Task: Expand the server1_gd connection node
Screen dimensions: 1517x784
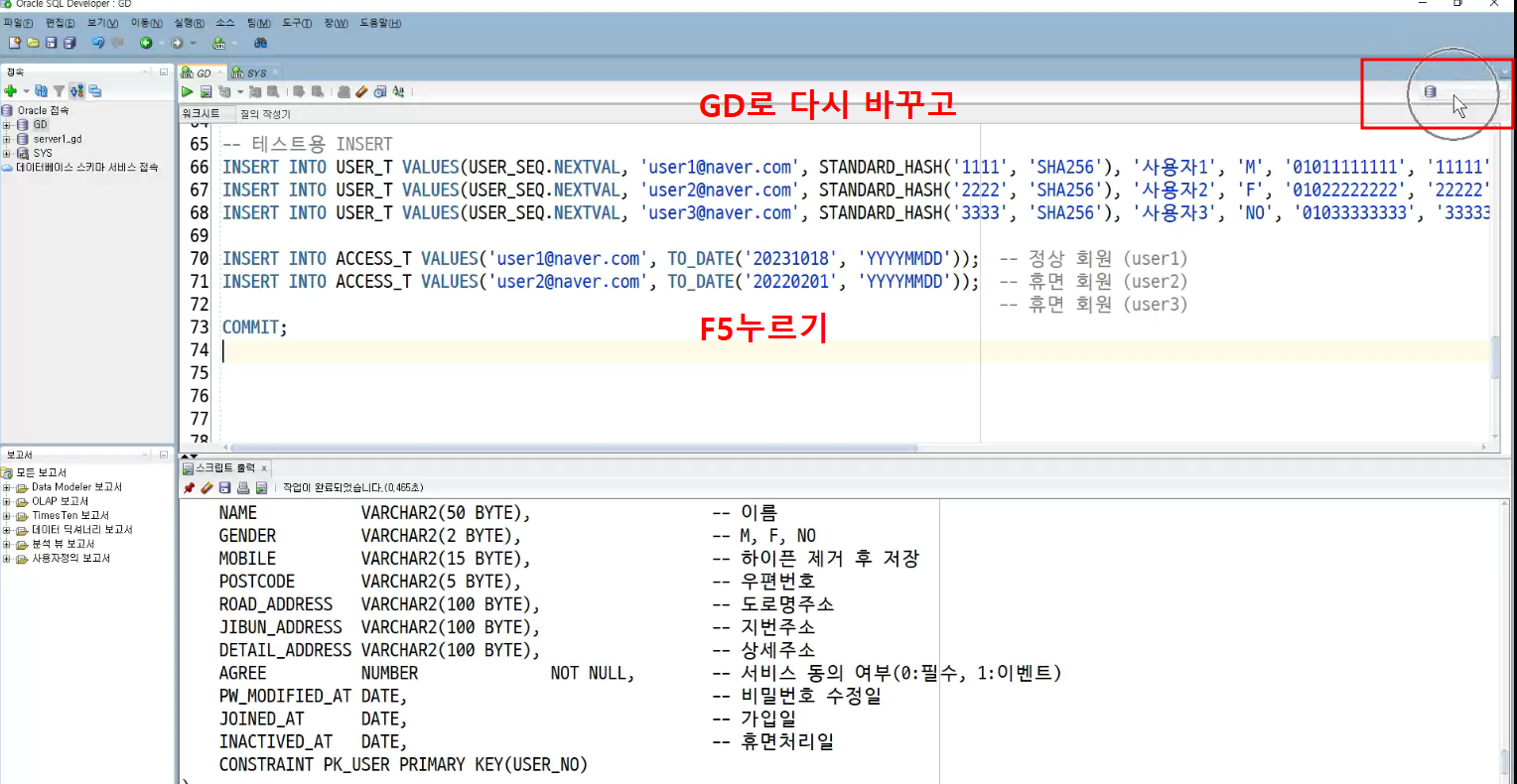Action: [x=7, y=139]
